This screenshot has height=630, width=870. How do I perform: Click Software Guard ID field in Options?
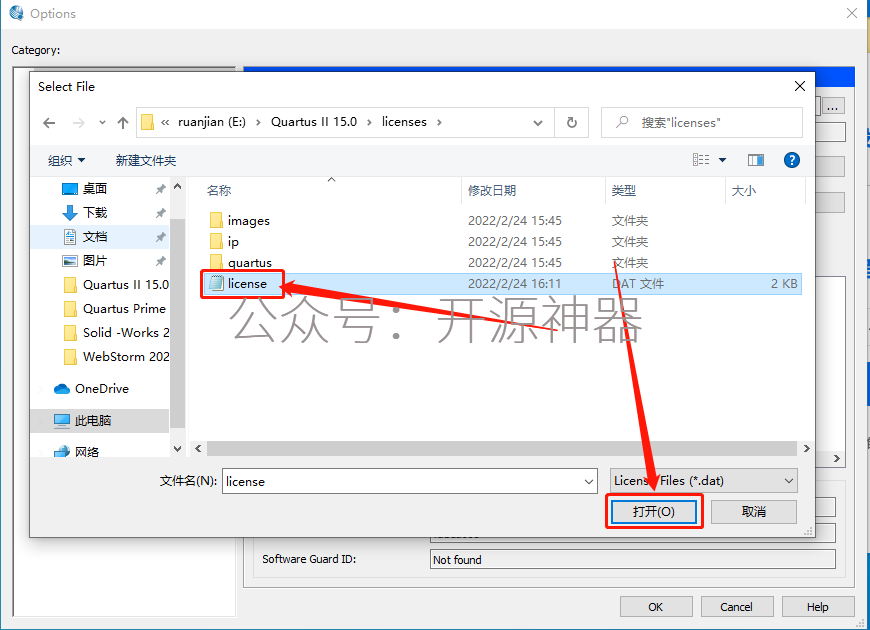[633, 560]
